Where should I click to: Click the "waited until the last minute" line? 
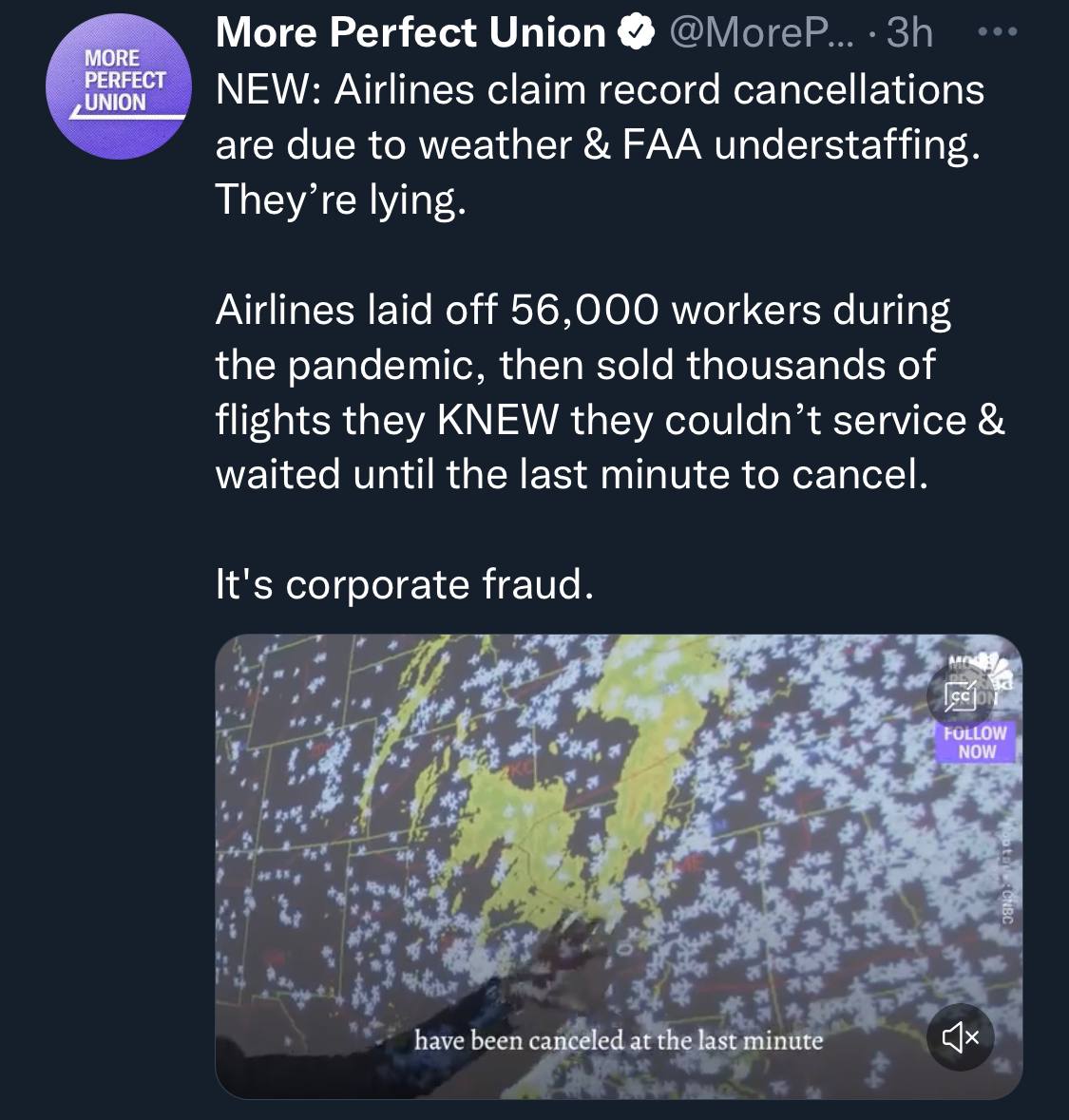tap(570, 474)
